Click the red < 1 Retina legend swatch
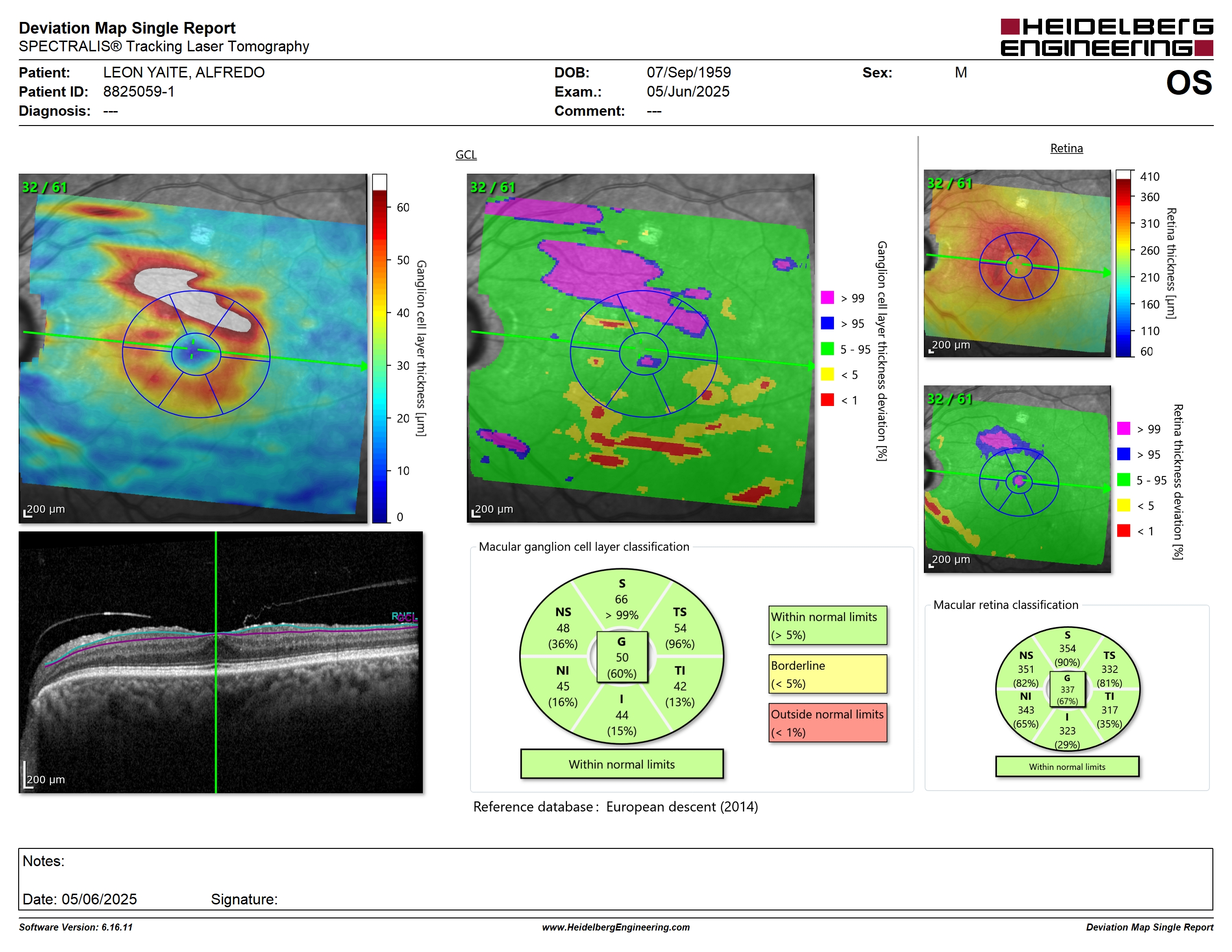Screen dimensions: 1232x952 [1123, 530]
